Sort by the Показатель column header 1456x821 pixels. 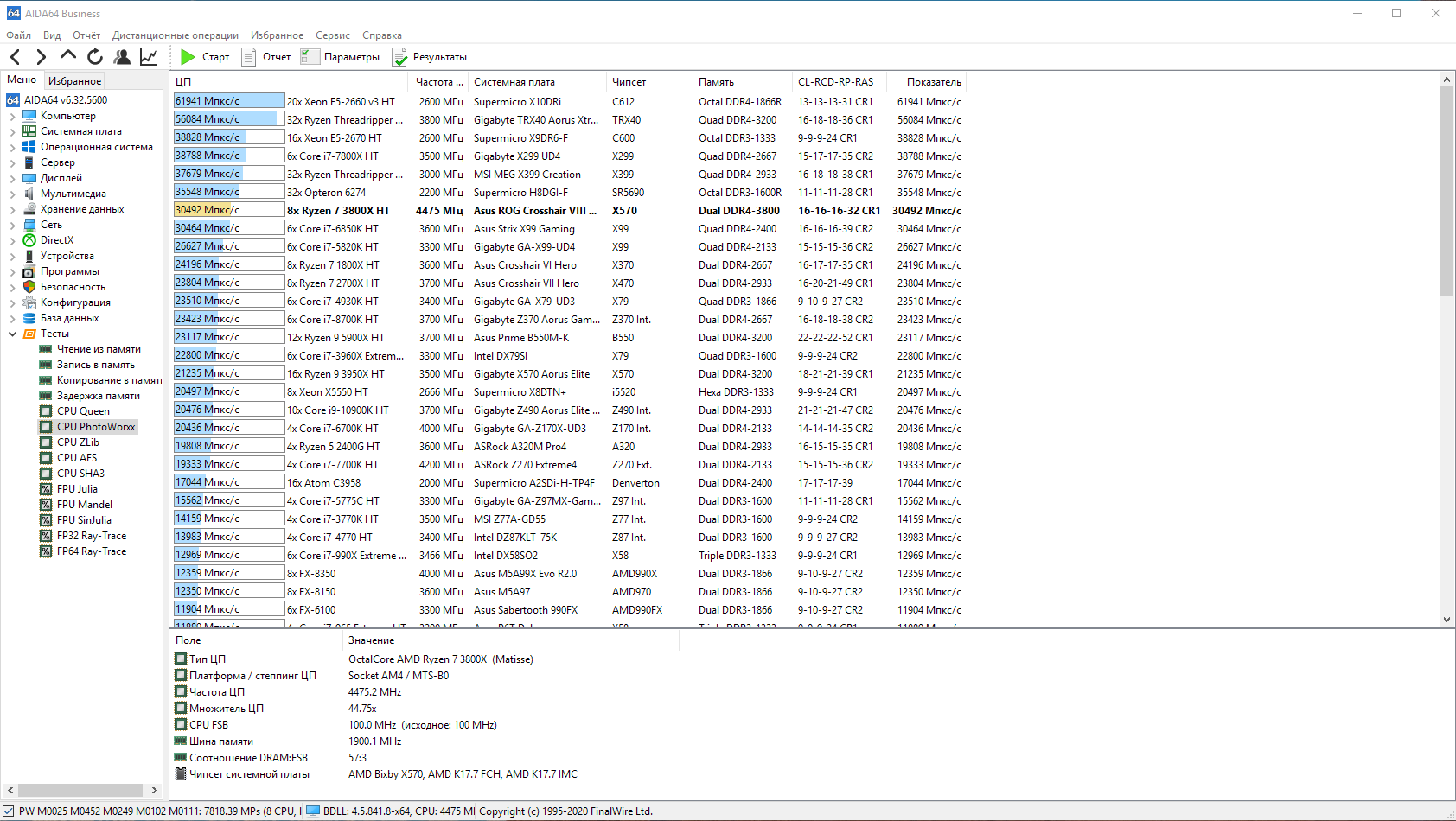point(926,82)
